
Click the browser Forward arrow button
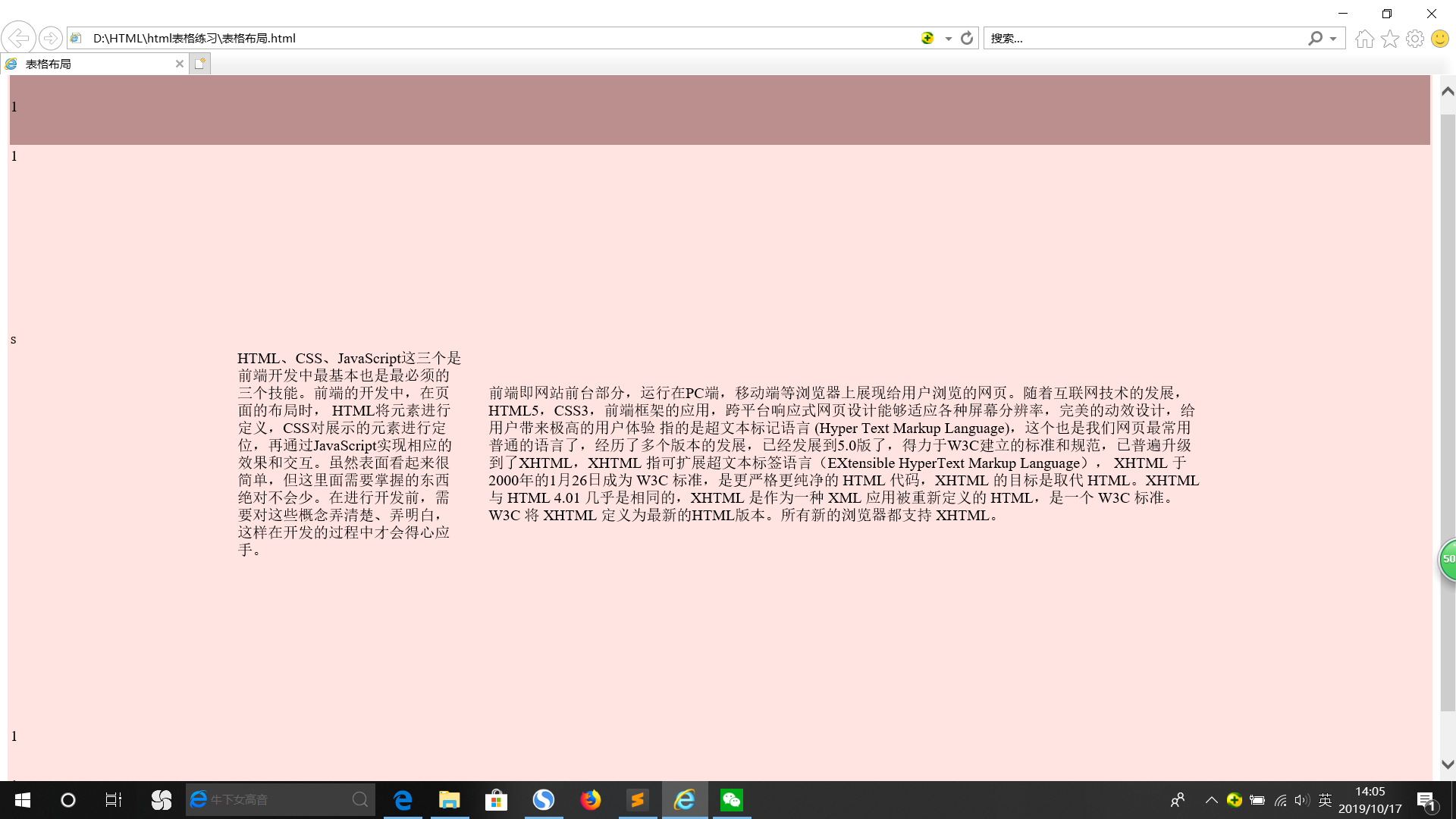click(x=50, y=38)
